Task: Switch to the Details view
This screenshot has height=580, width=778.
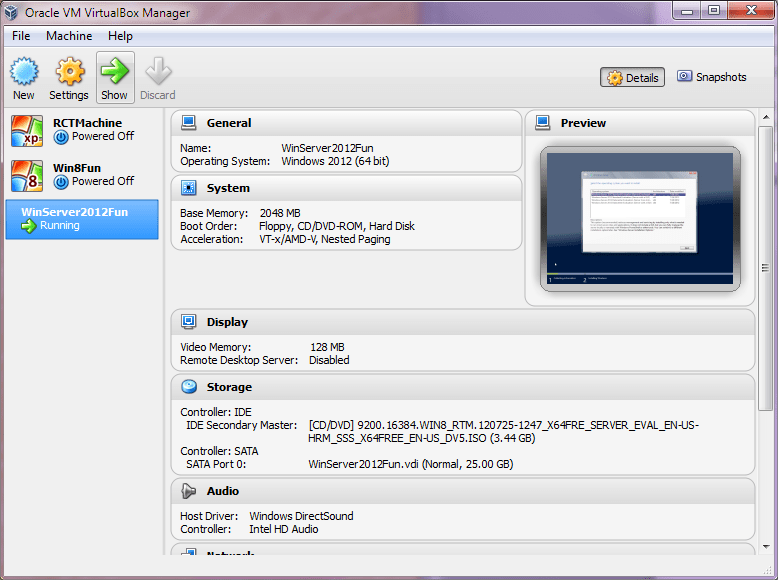Action: coord(632,77)
